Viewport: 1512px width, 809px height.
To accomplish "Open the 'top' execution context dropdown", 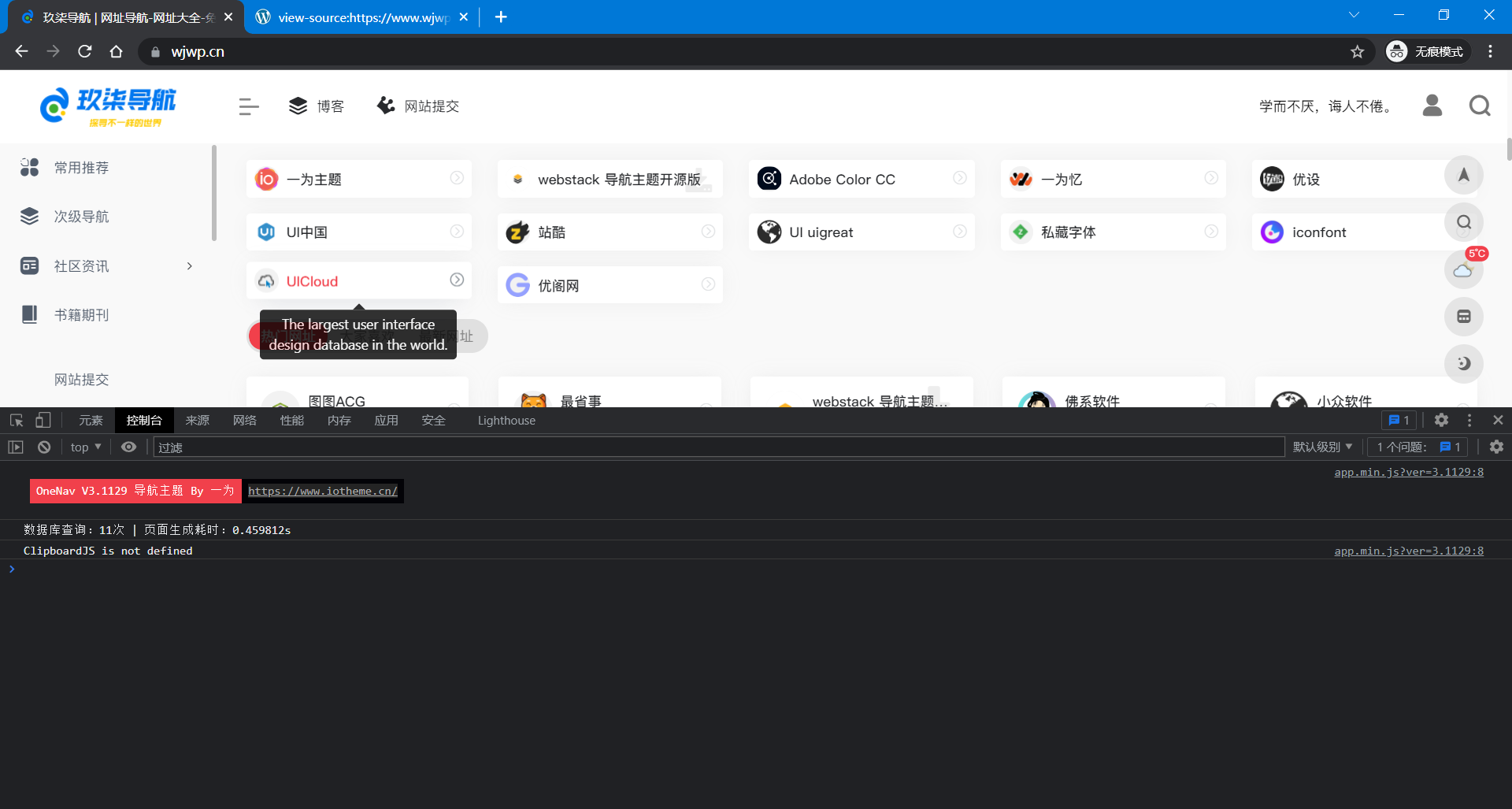I will click(85, 447).
